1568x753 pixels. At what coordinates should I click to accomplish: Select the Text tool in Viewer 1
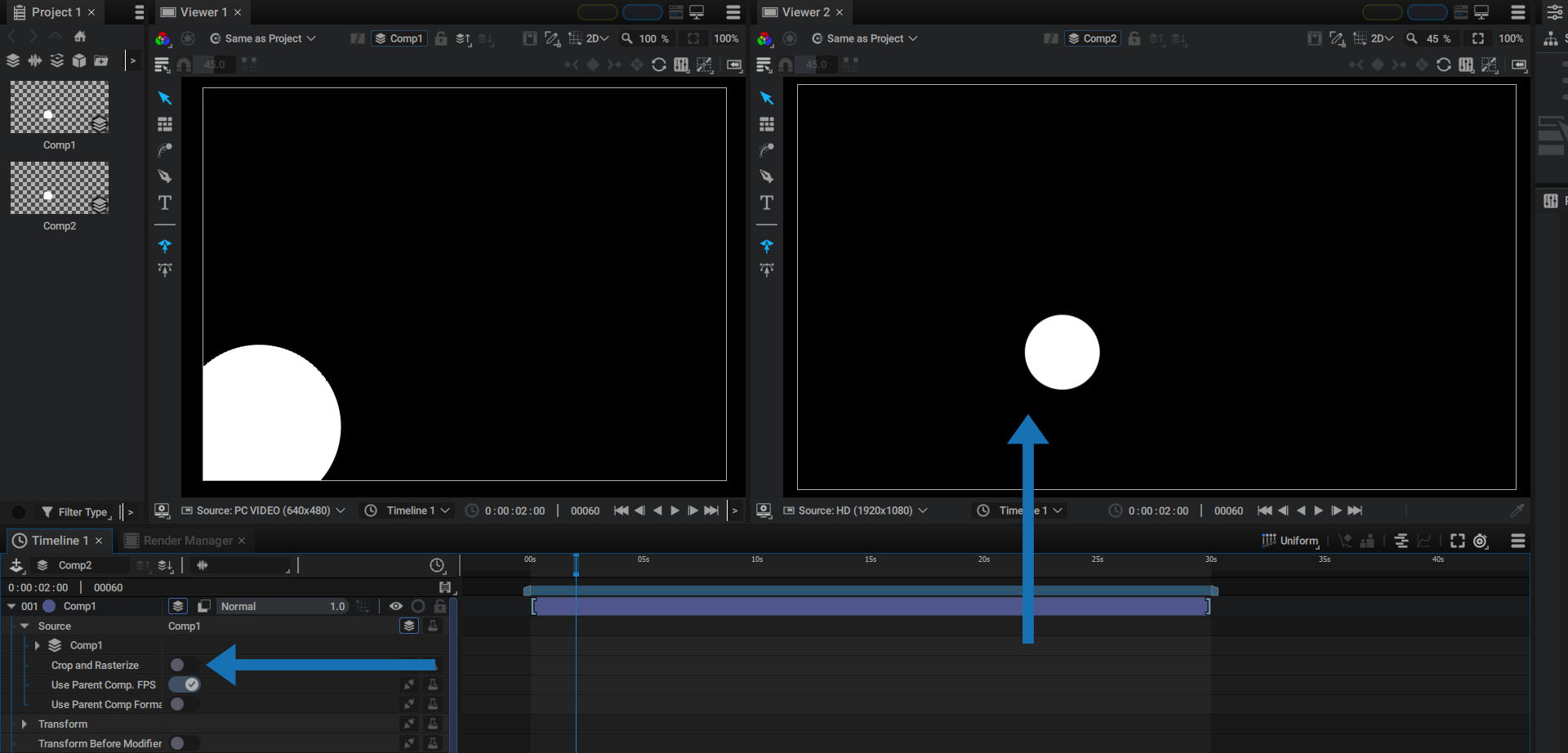coord(165,203)
